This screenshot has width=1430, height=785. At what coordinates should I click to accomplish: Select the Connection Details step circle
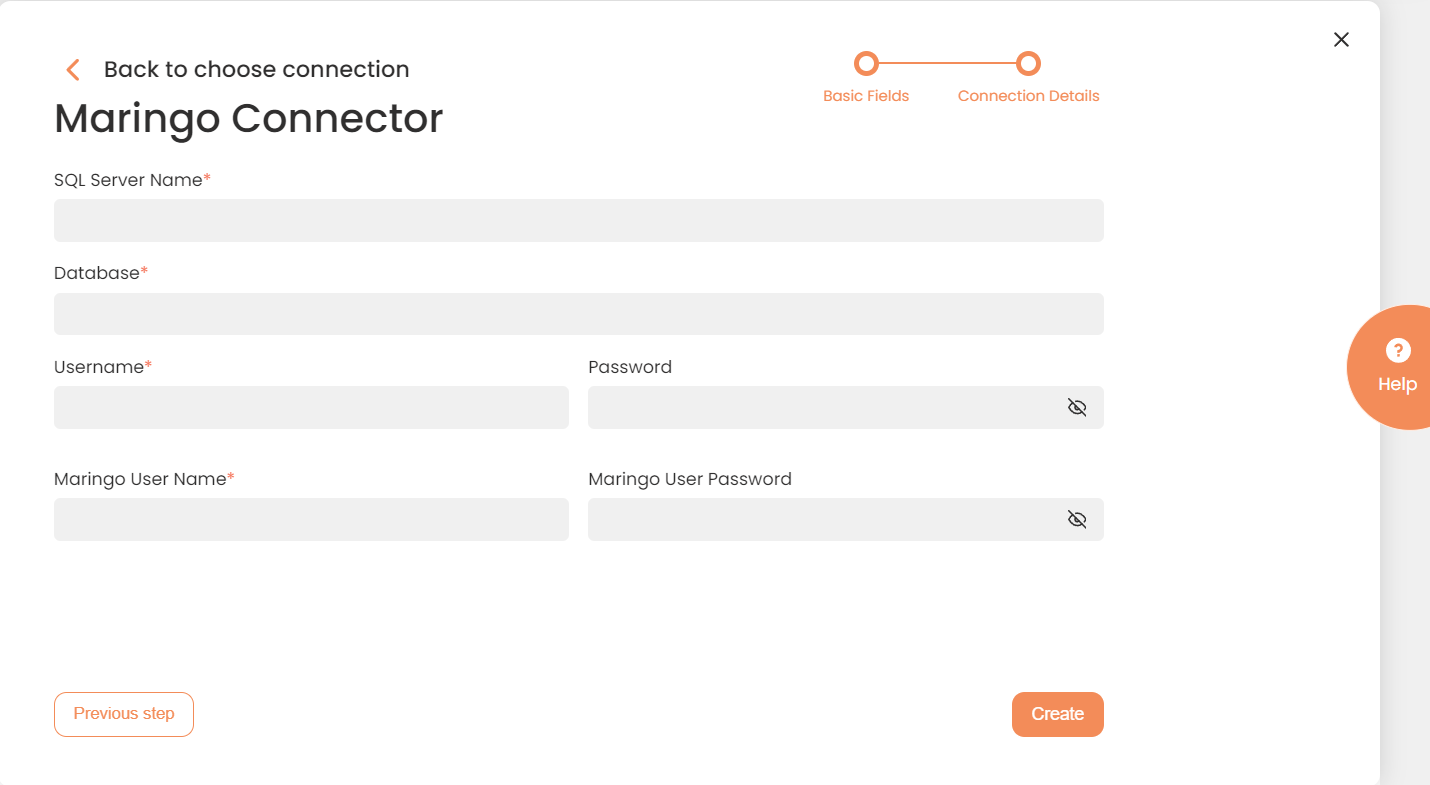pyautogui.click(x=1028, y=64)
